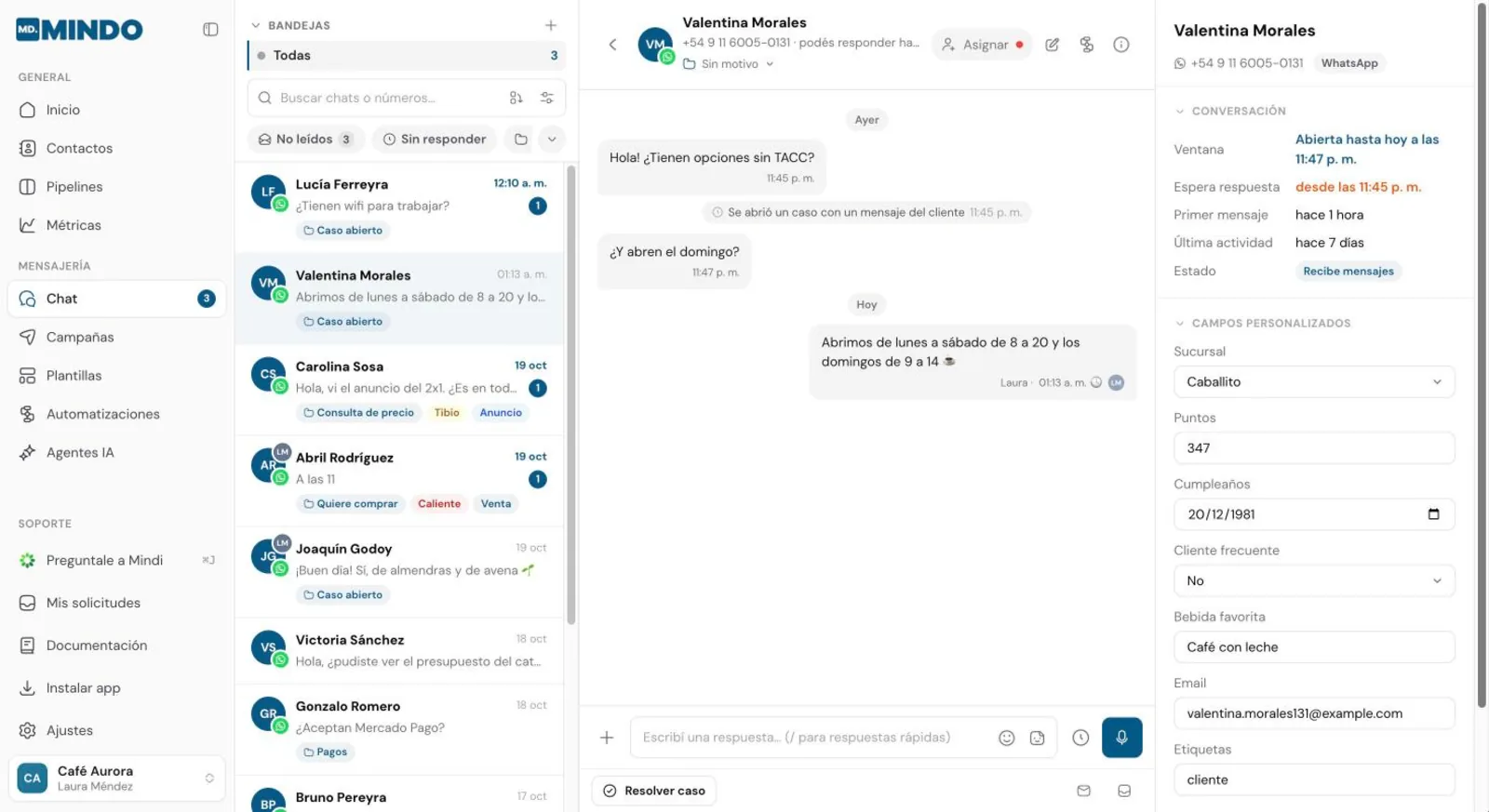Open Automatizaciones in the sidebar
The height and width of the screenshot is (812, 1489).
point(117,414)
